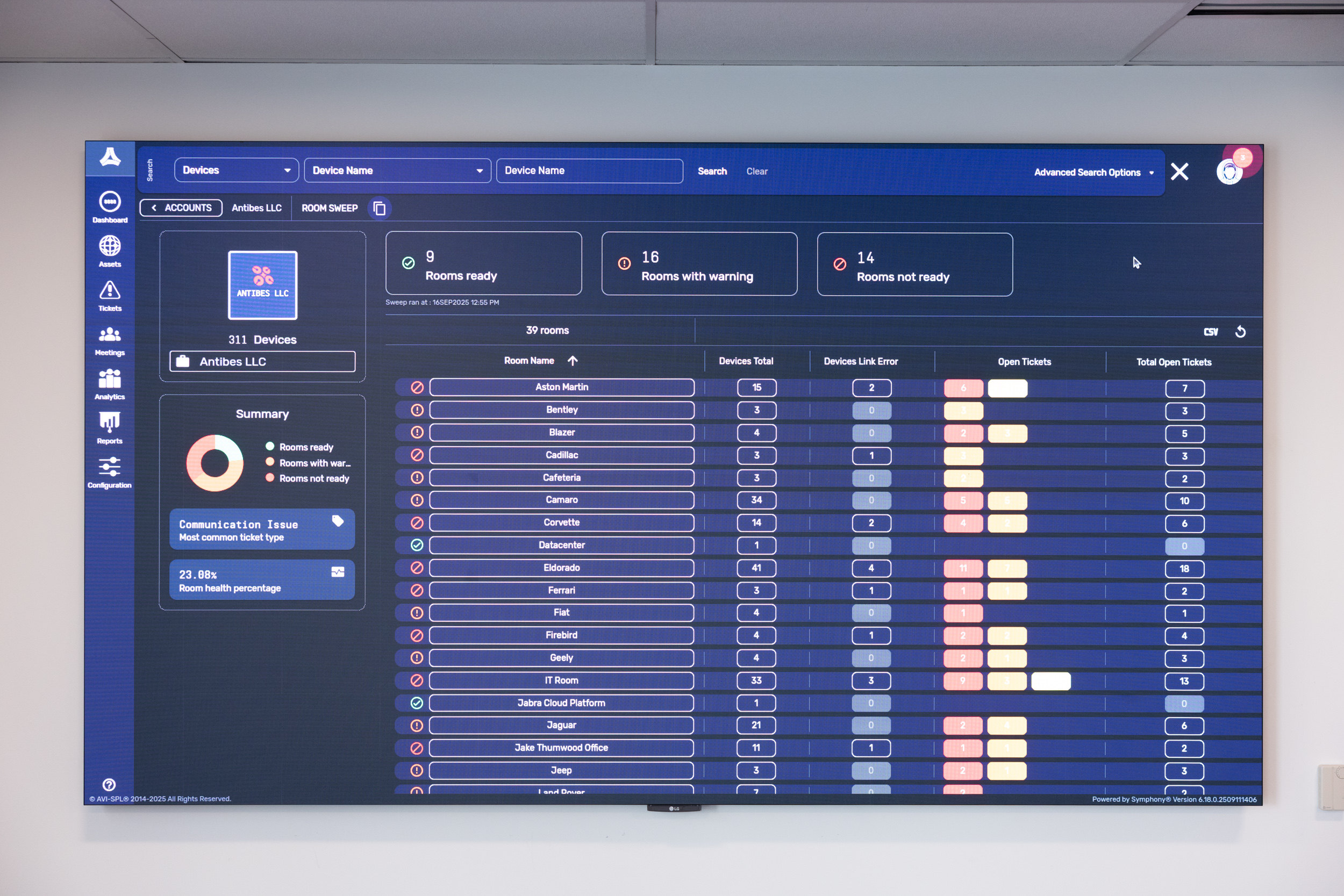Image resolution: width=1344 pixels, height=896 pixels.
Task: Click Devices Link Error 3 for IT Room
Action: 871,680
